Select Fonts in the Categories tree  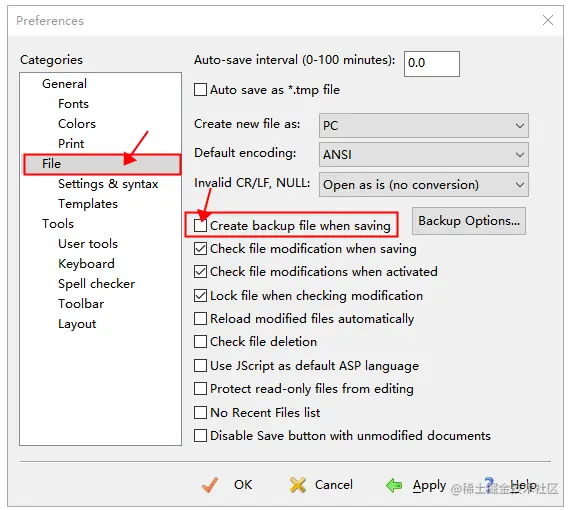coord(73,104)
